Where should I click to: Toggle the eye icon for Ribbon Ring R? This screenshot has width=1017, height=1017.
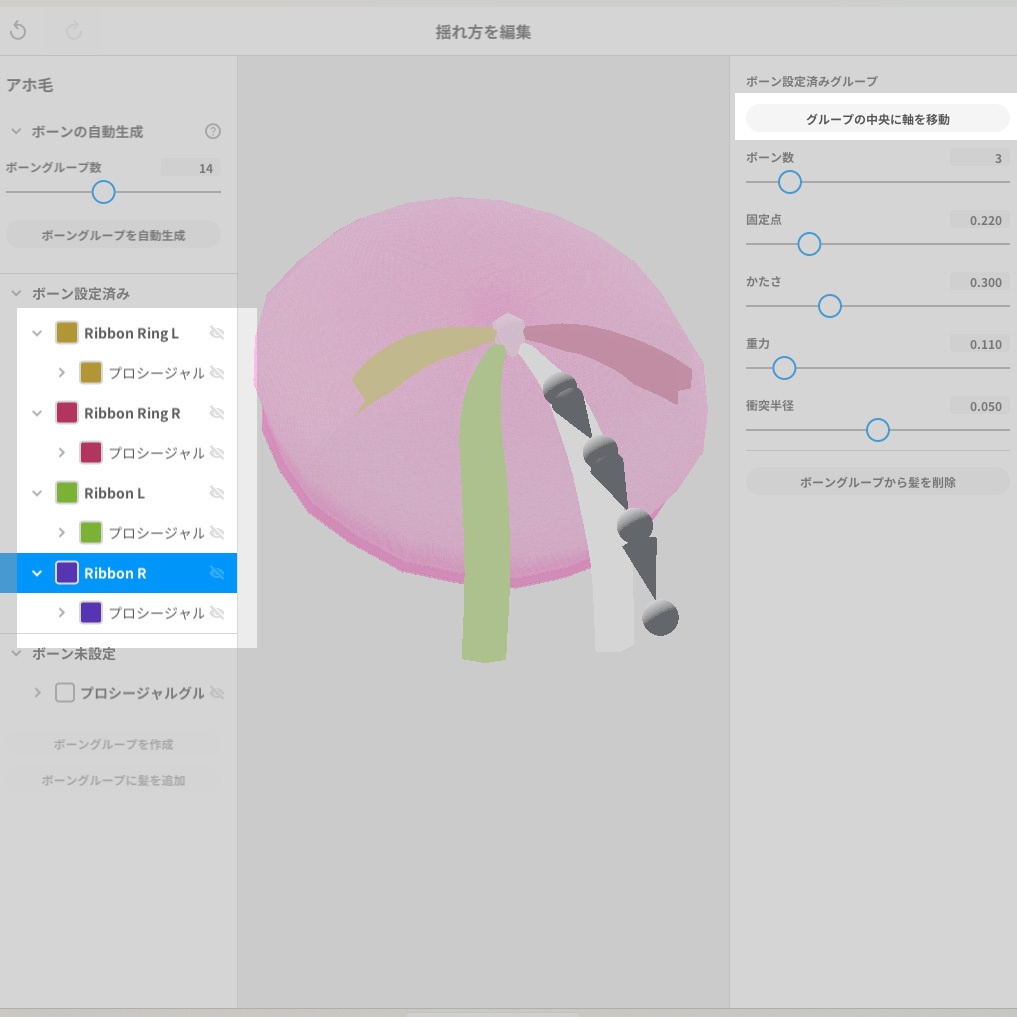pos(217,413)
